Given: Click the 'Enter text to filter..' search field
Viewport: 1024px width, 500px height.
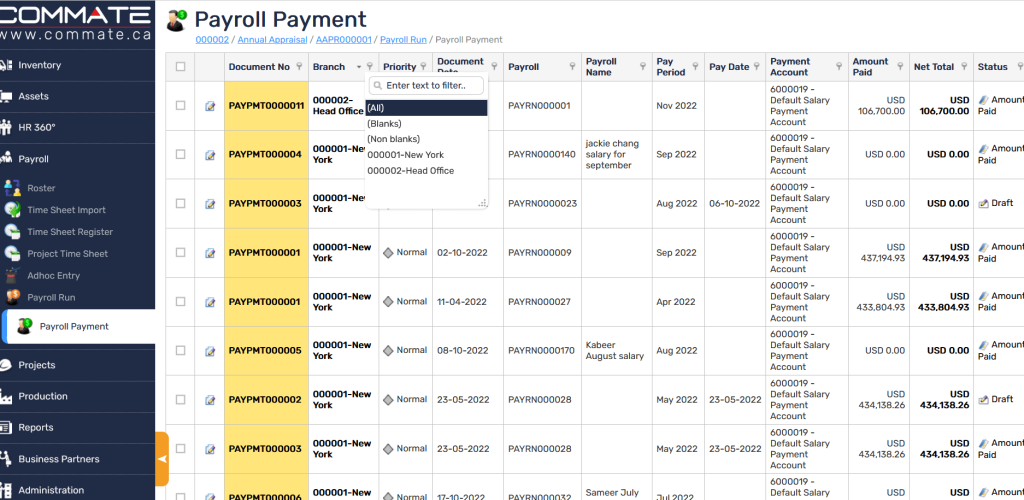Looking at the screenshot, I should coord(426,86).
